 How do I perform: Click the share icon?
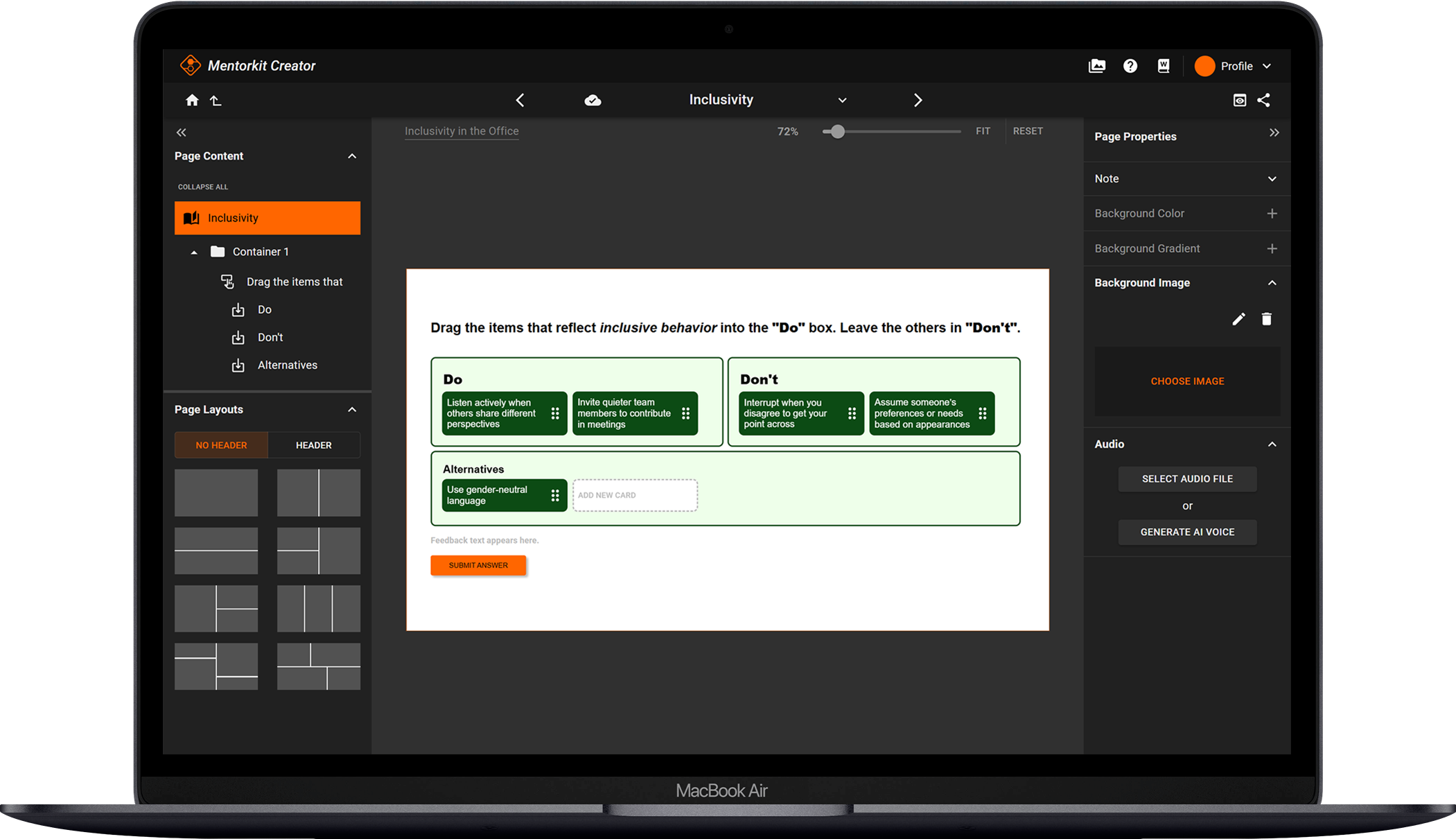point(1264,101)
